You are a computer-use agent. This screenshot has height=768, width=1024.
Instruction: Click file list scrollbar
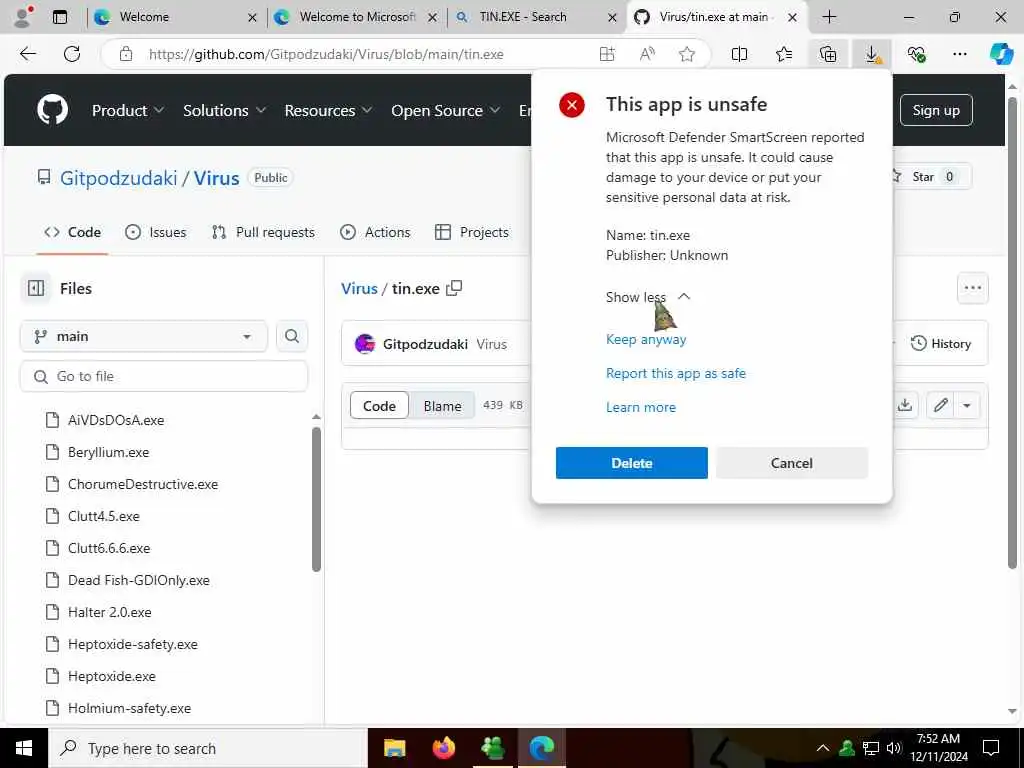coord(316,500)
